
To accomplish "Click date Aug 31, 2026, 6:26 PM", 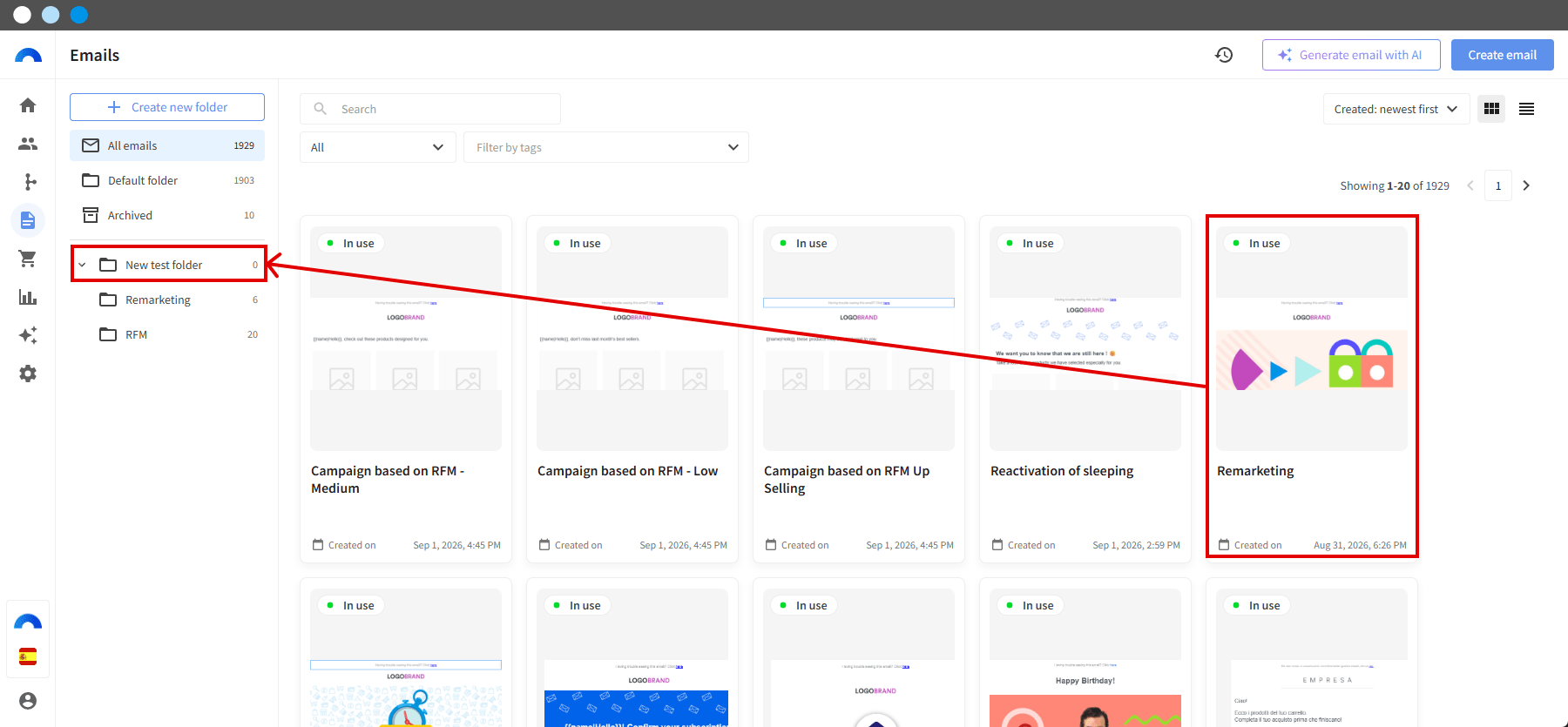I will (x=1360, y=545).
